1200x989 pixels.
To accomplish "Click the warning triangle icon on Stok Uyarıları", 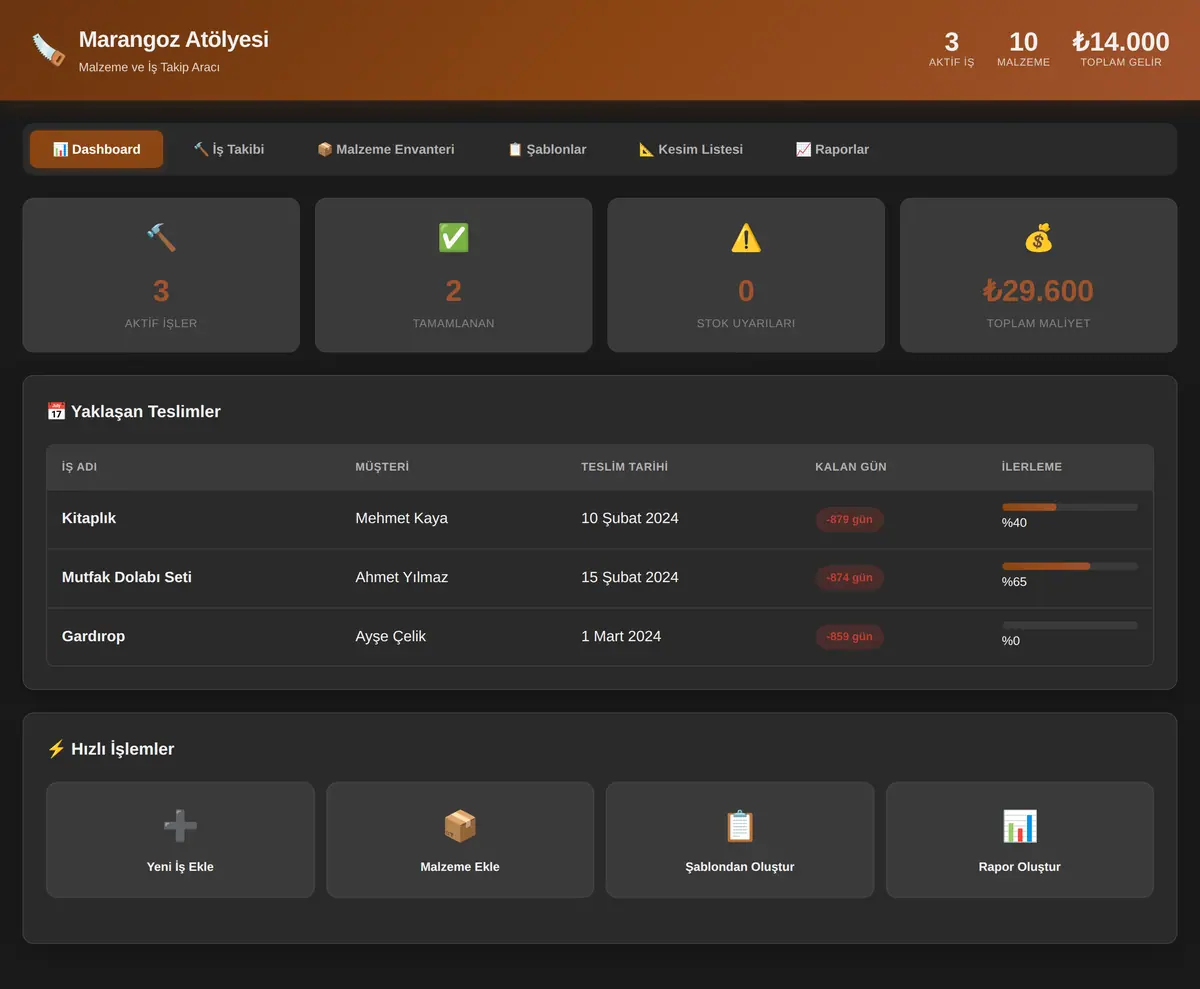I will tap(746, 237).
